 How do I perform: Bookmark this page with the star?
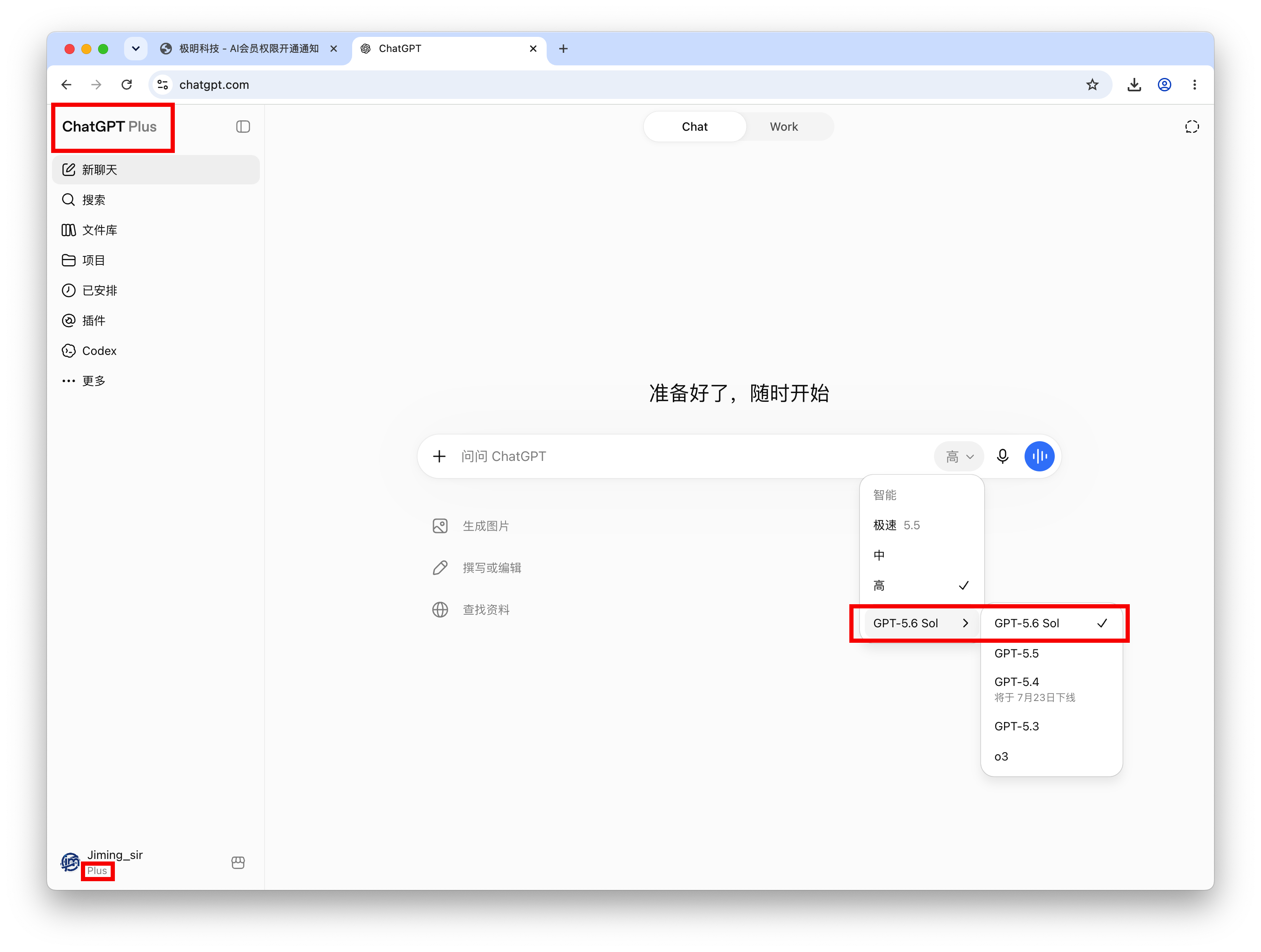tap(1092, 84)
